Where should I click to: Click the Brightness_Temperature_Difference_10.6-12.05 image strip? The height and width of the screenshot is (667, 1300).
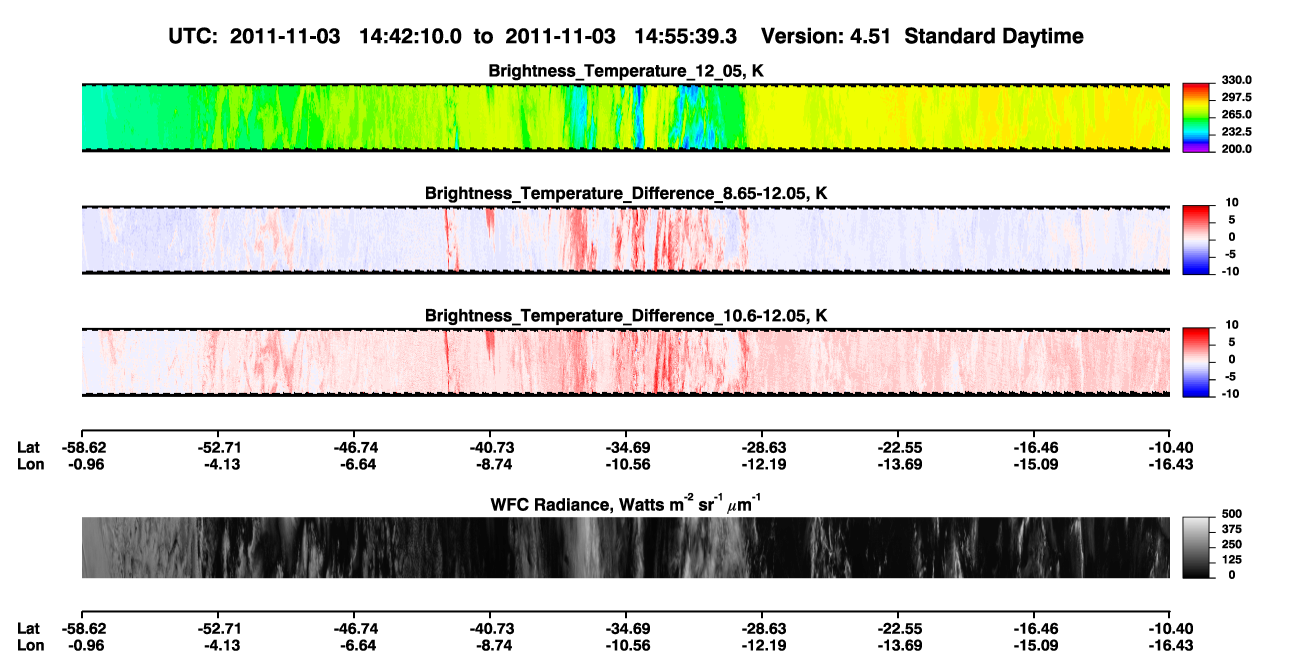pyautogui.click(x=625, y=361)
